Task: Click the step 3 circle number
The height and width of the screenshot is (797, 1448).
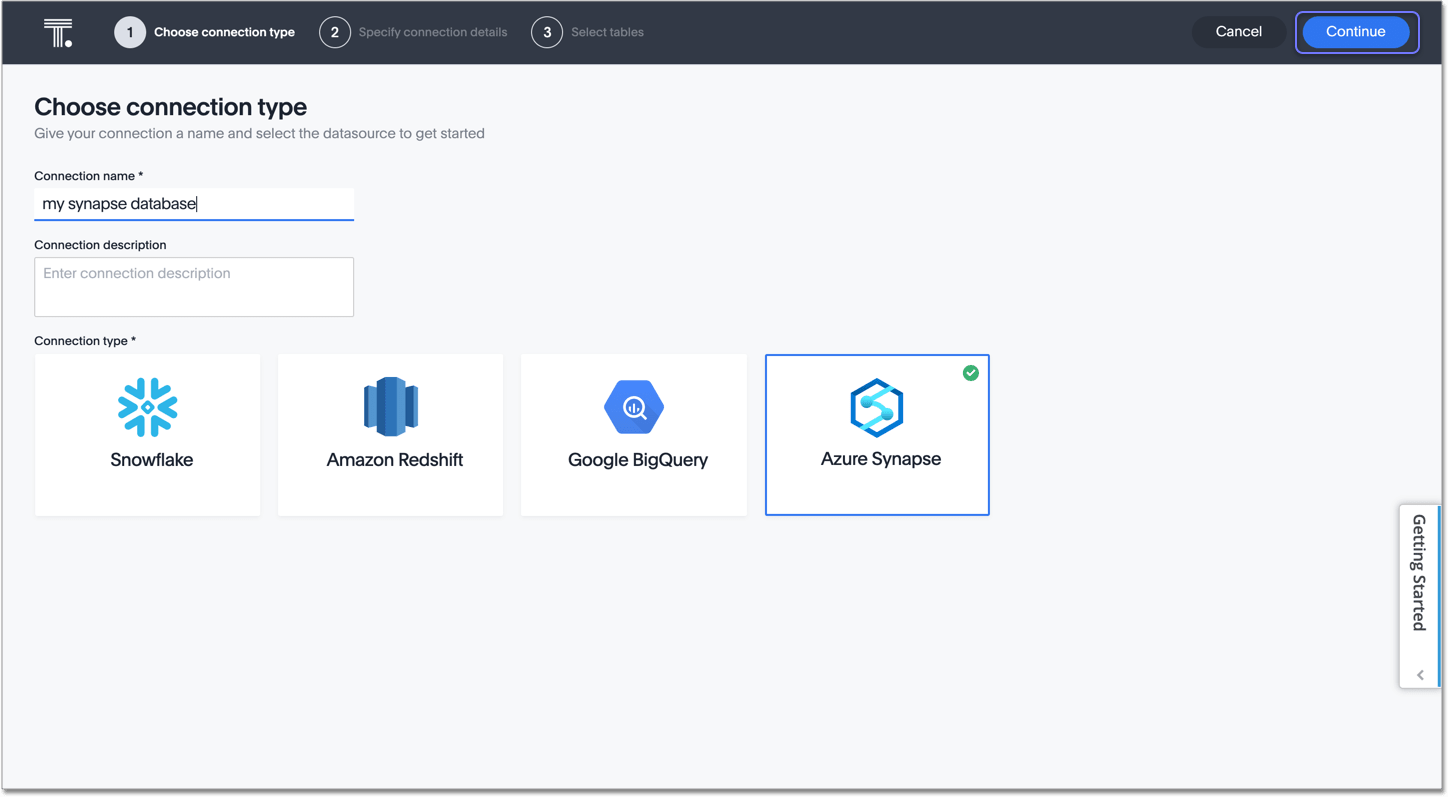Action: pyautogui.click(x=547, y=32)
